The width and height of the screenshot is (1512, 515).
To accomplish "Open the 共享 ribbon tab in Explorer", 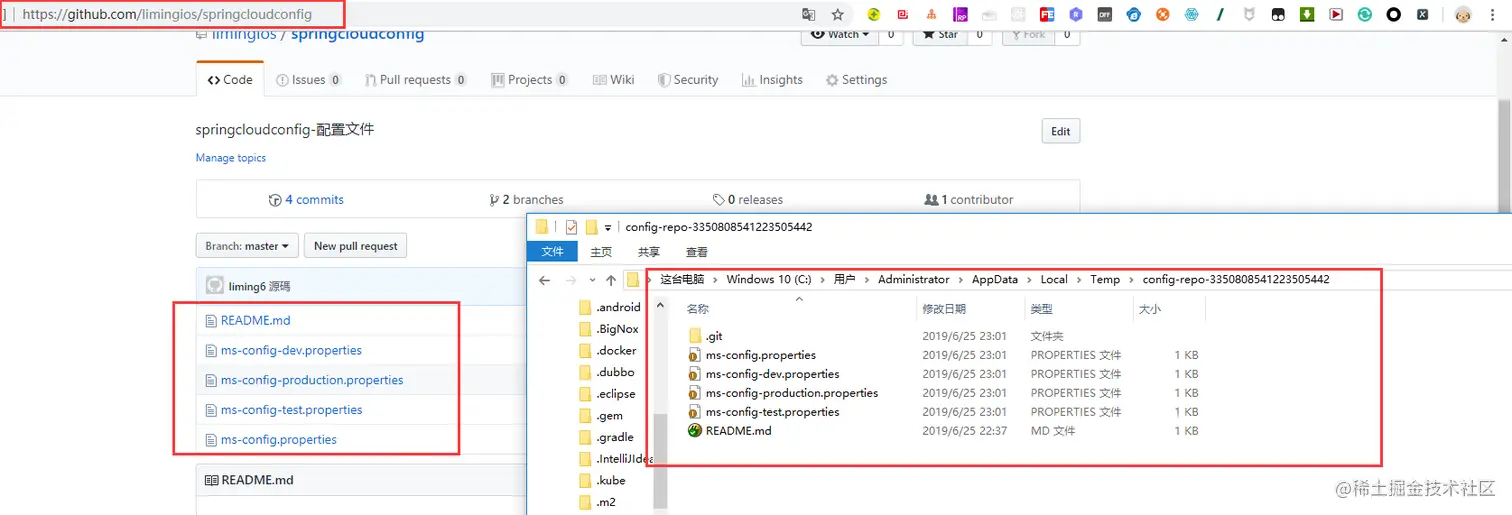I will coord(649,252).
